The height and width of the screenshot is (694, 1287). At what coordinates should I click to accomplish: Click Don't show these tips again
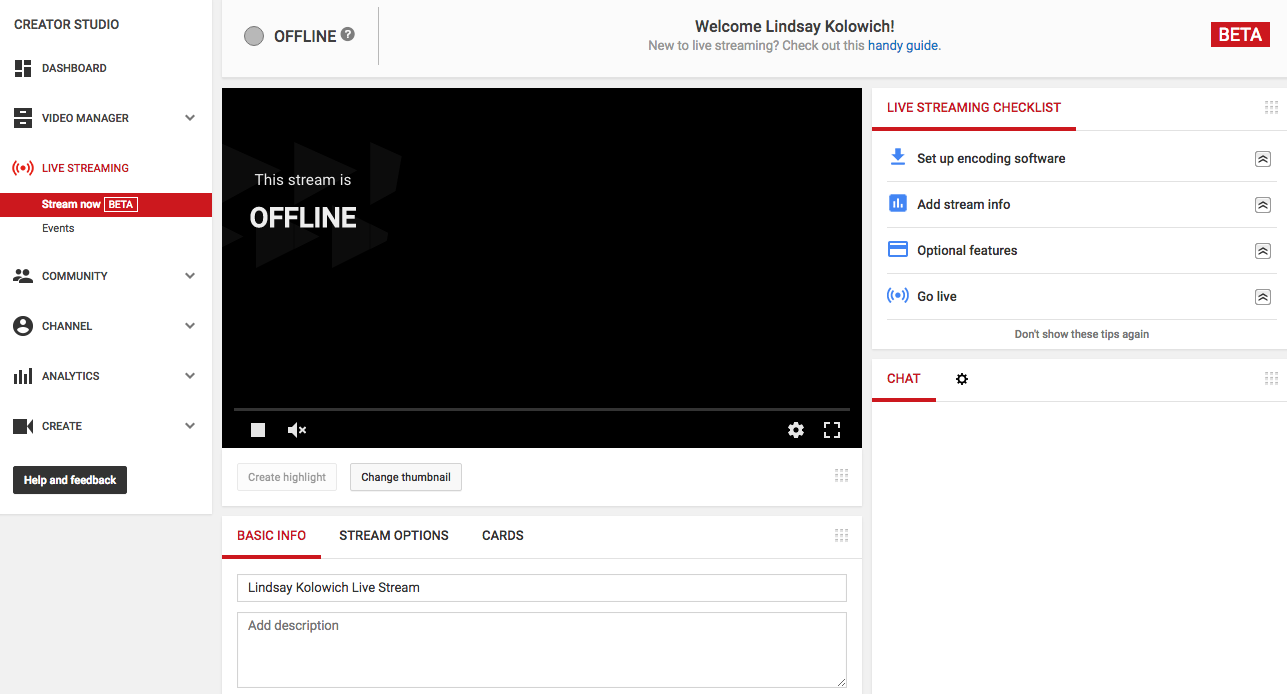coord(1082,334)
